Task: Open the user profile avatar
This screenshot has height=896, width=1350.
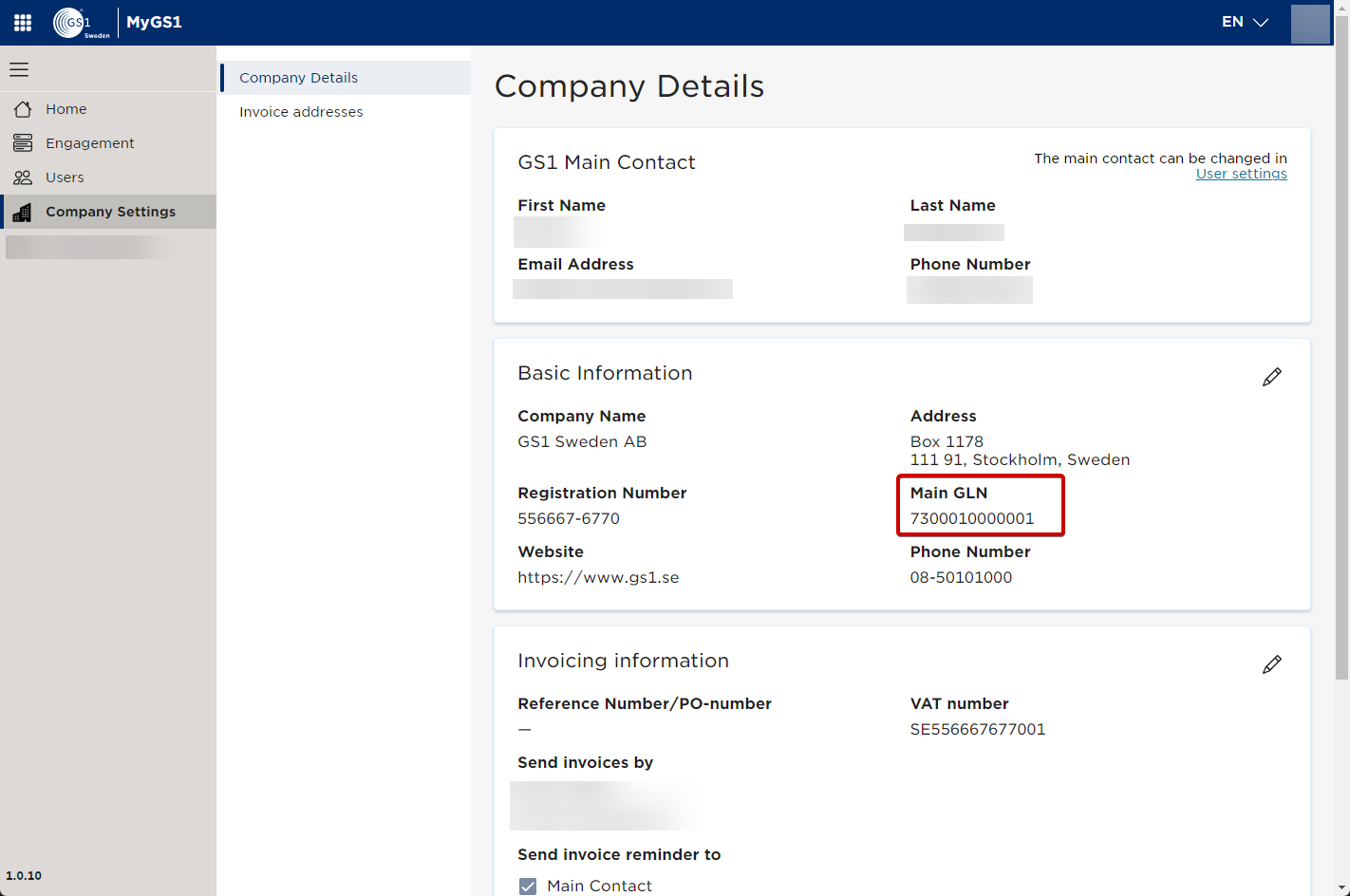Action: click(x=1310, y=23)
